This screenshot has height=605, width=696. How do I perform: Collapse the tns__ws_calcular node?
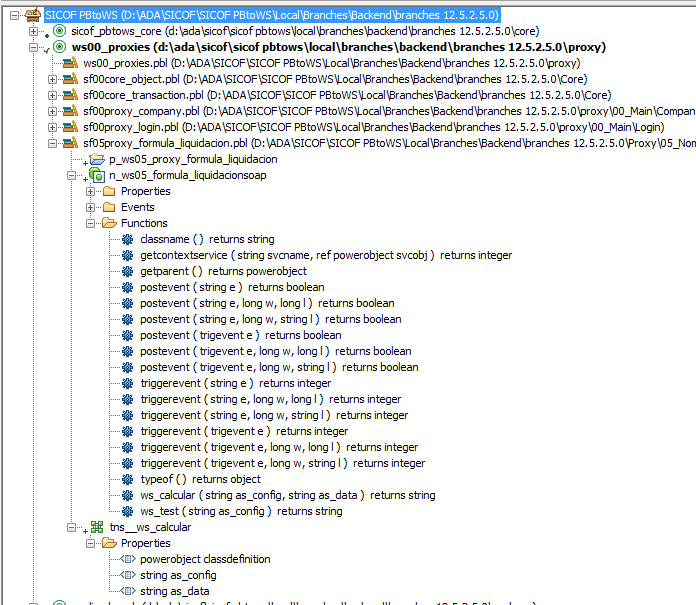(72, 527)
